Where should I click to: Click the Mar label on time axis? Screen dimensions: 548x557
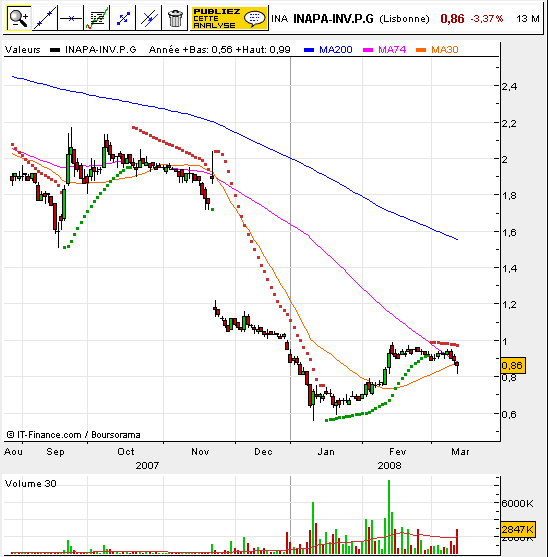(460, 452)
